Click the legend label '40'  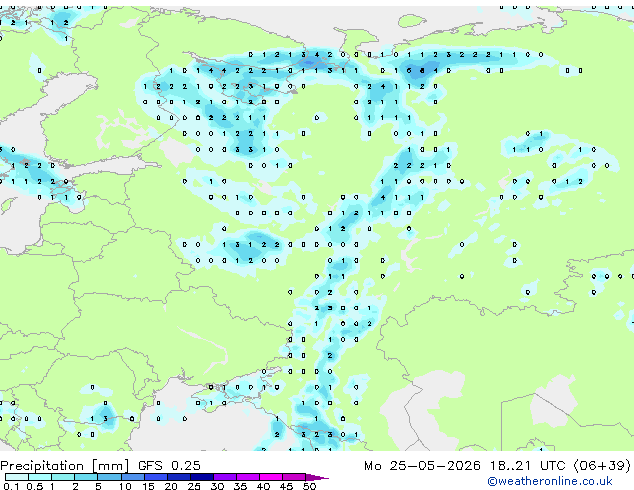263,486
